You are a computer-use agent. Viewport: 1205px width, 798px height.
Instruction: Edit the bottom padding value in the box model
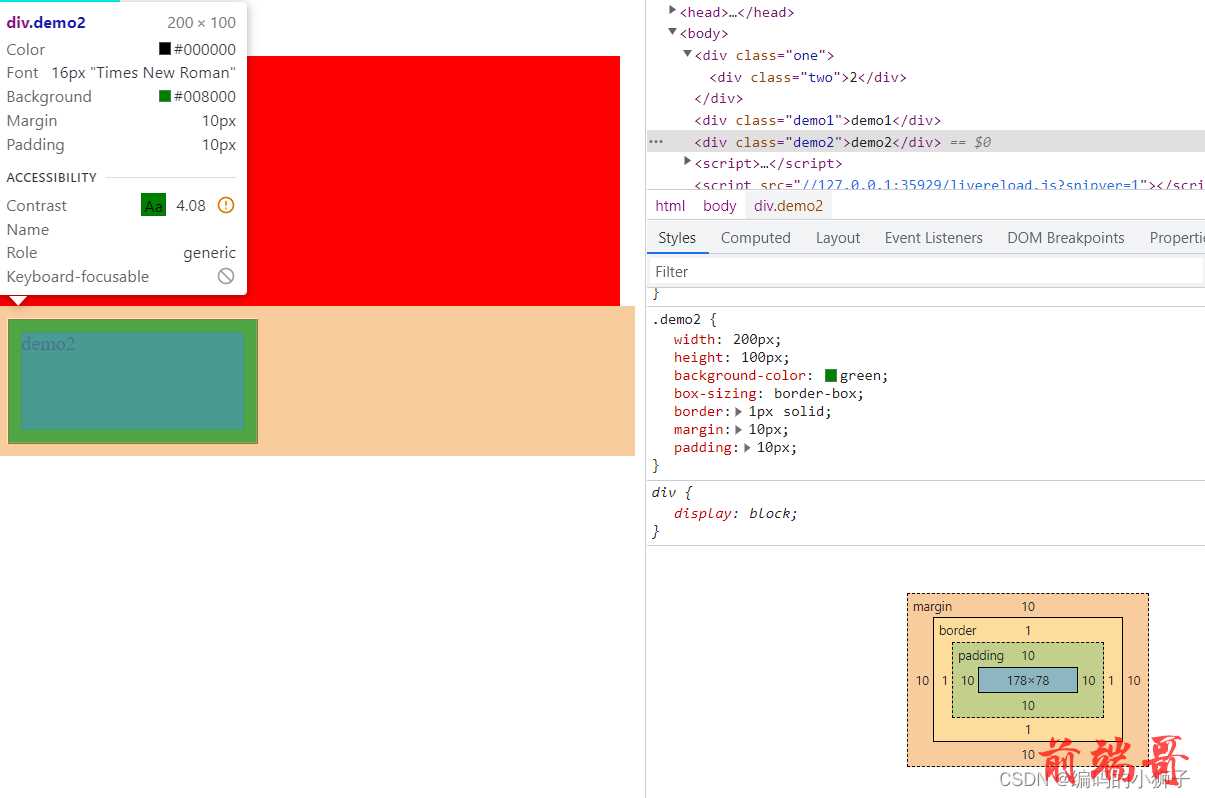[x=1028, y=705]
